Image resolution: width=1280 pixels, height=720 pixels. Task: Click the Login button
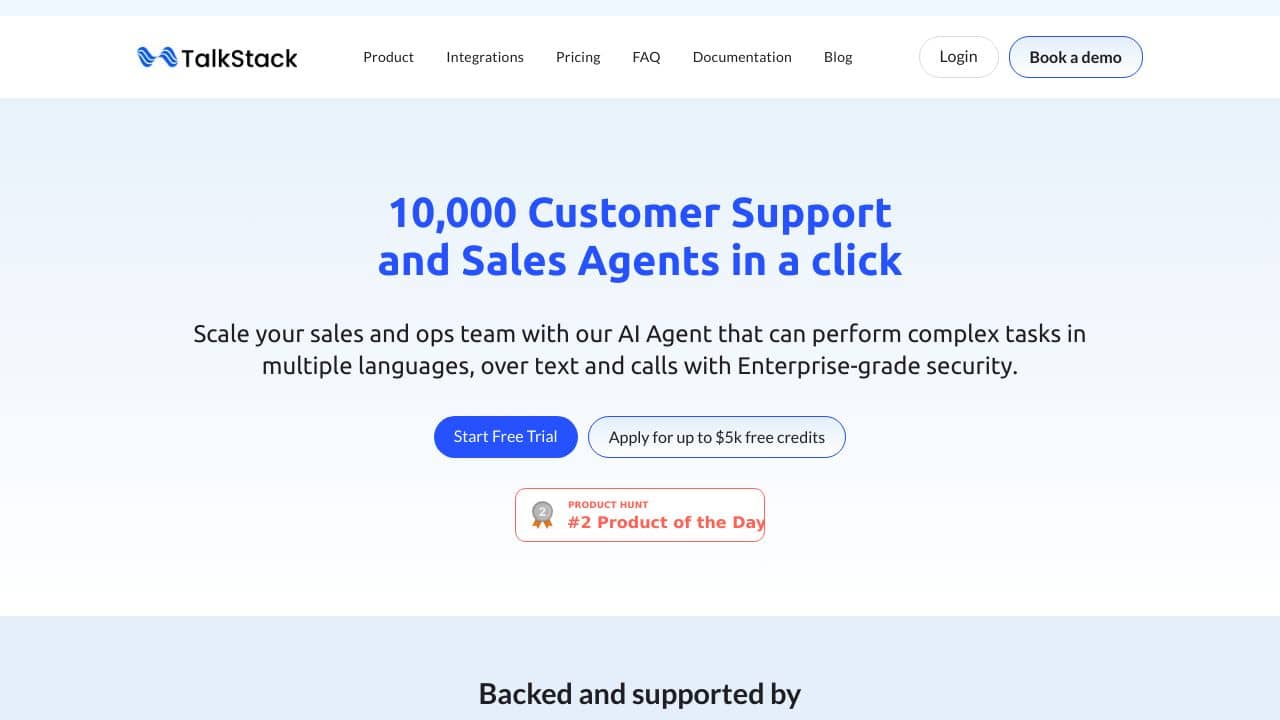(958, 57)
